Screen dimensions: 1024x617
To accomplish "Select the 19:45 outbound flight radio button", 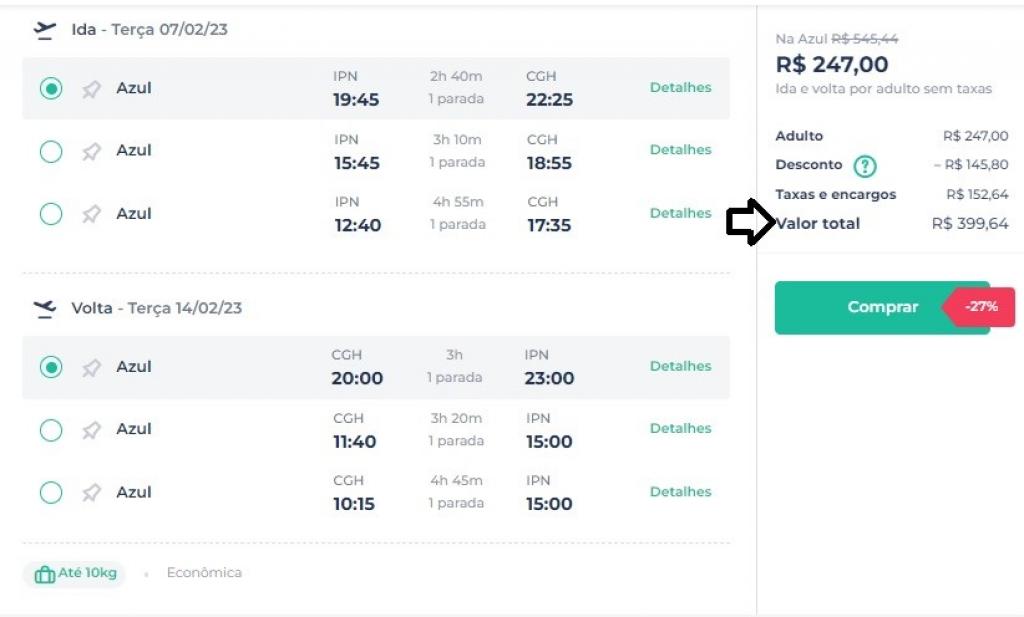I will pos(51,89).
